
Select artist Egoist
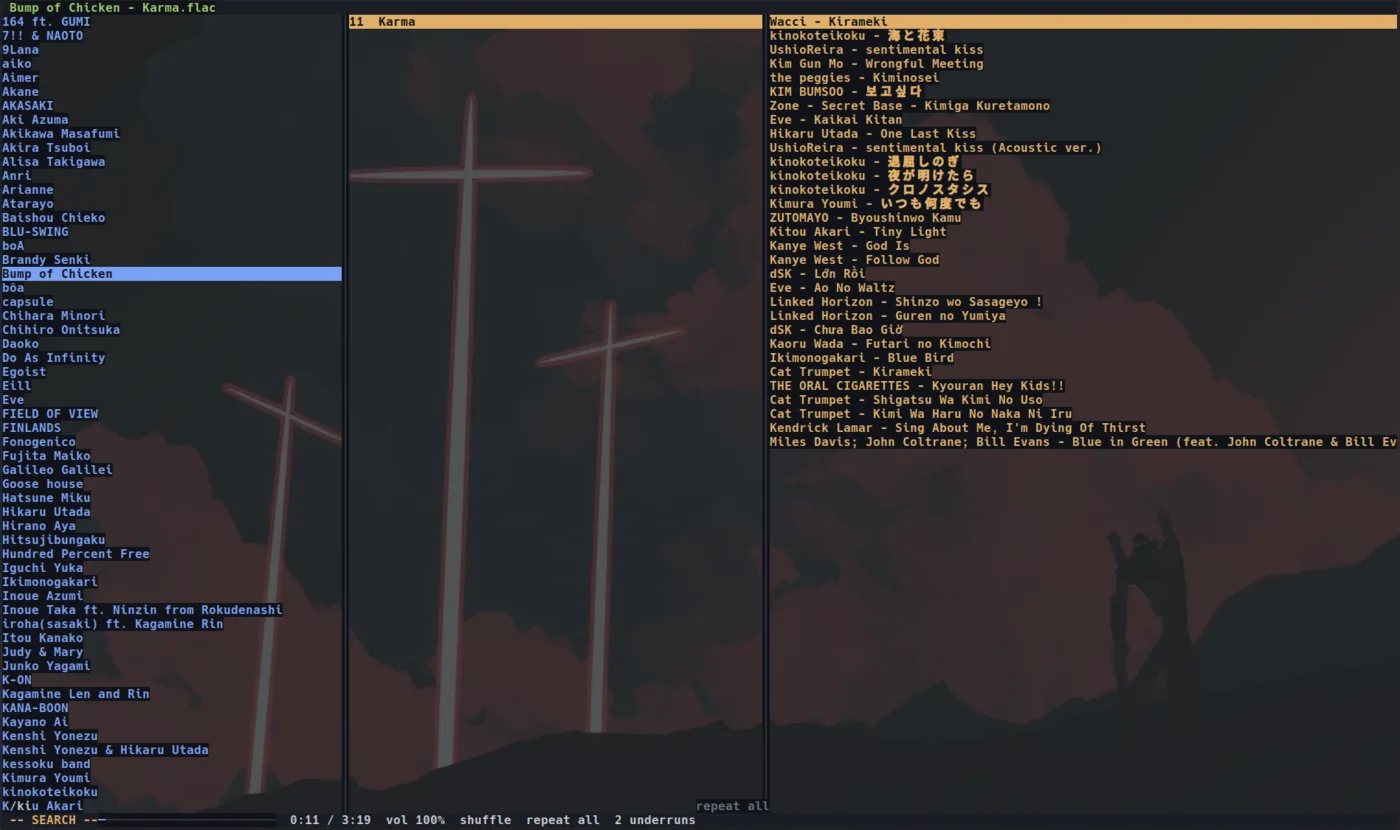coord(24,371)
